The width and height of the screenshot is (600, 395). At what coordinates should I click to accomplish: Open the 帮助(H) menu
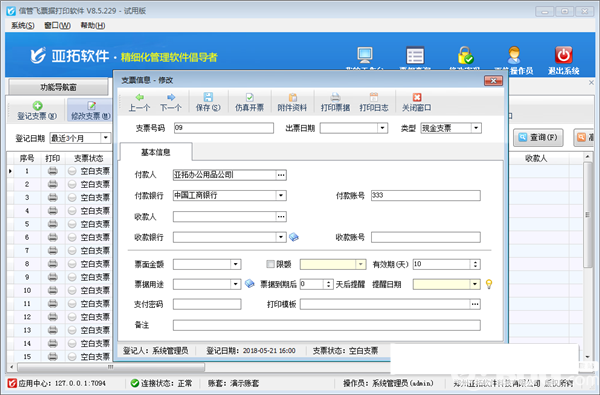click(x=93, y=25)
